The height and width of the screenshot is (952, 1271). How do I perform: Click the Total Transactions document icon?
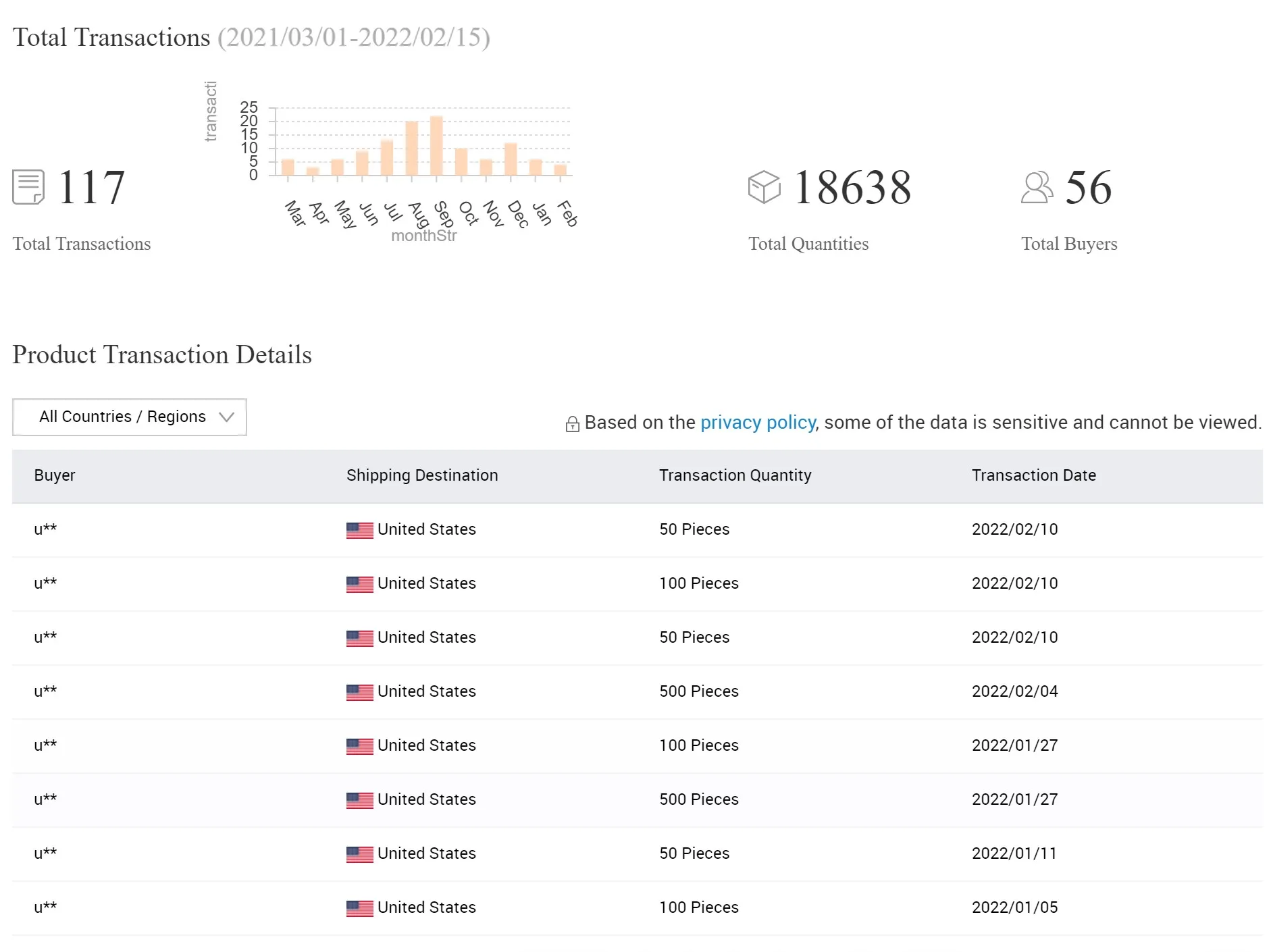(x=28, y=187)
